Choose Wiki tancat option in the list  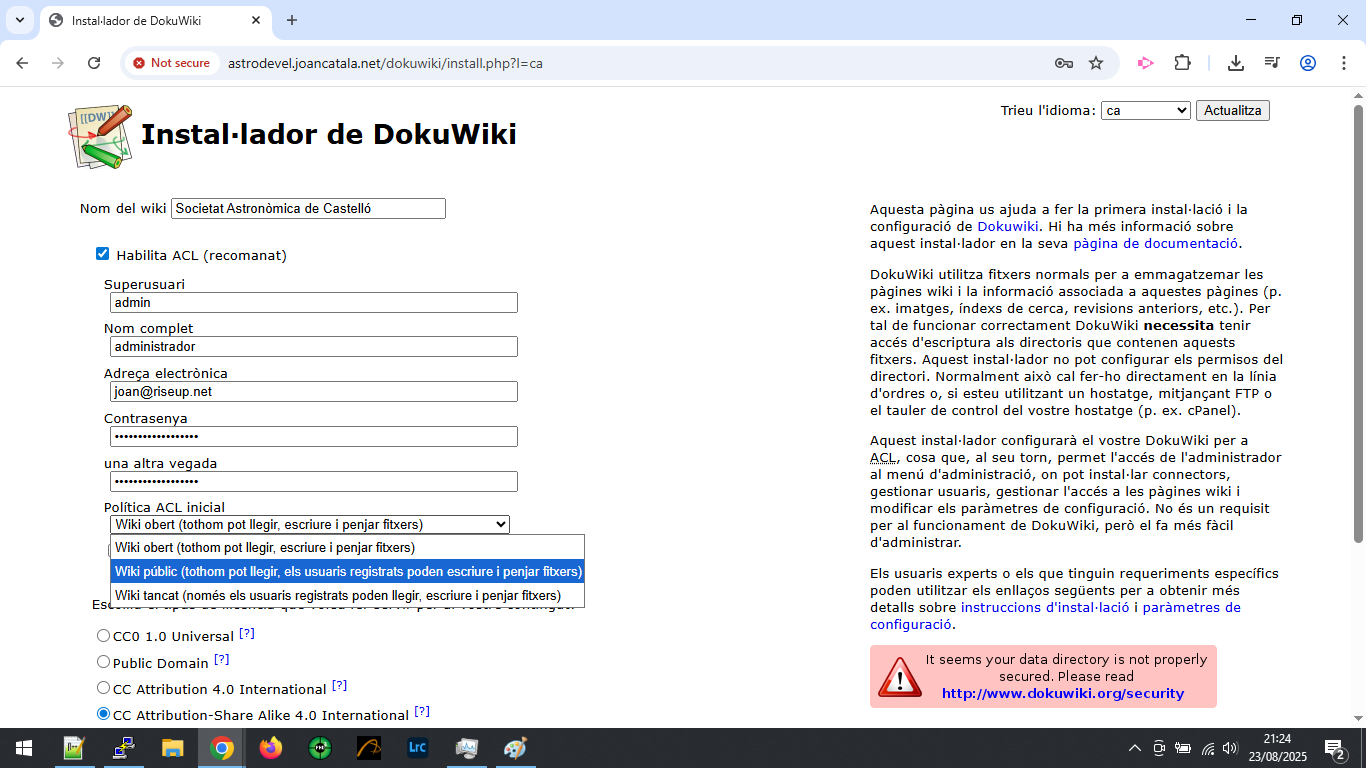pos(347,595)
